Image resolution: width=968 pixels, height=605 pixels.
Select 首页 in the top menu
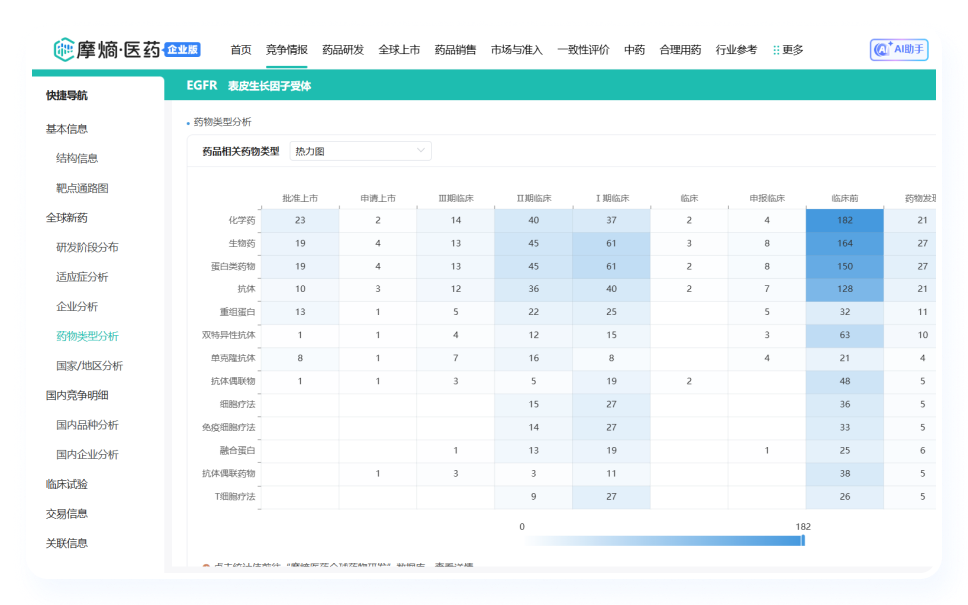pos(241,50)
